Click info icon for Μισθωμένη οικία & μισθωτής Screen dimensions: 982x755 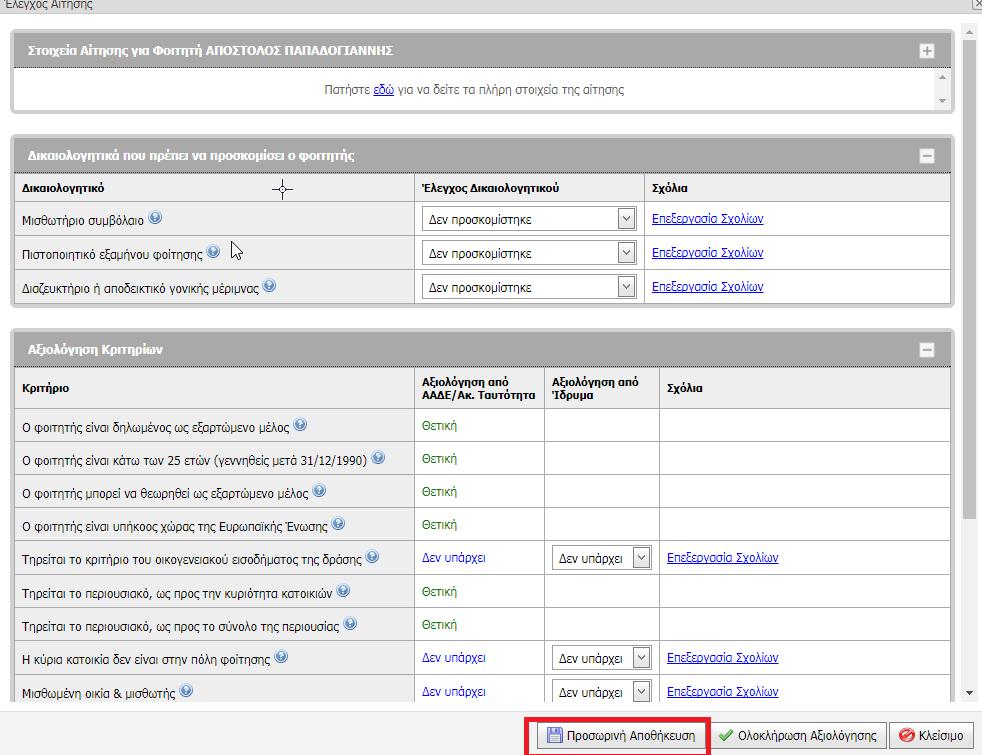pyautogui.click(x=186, y=691)
